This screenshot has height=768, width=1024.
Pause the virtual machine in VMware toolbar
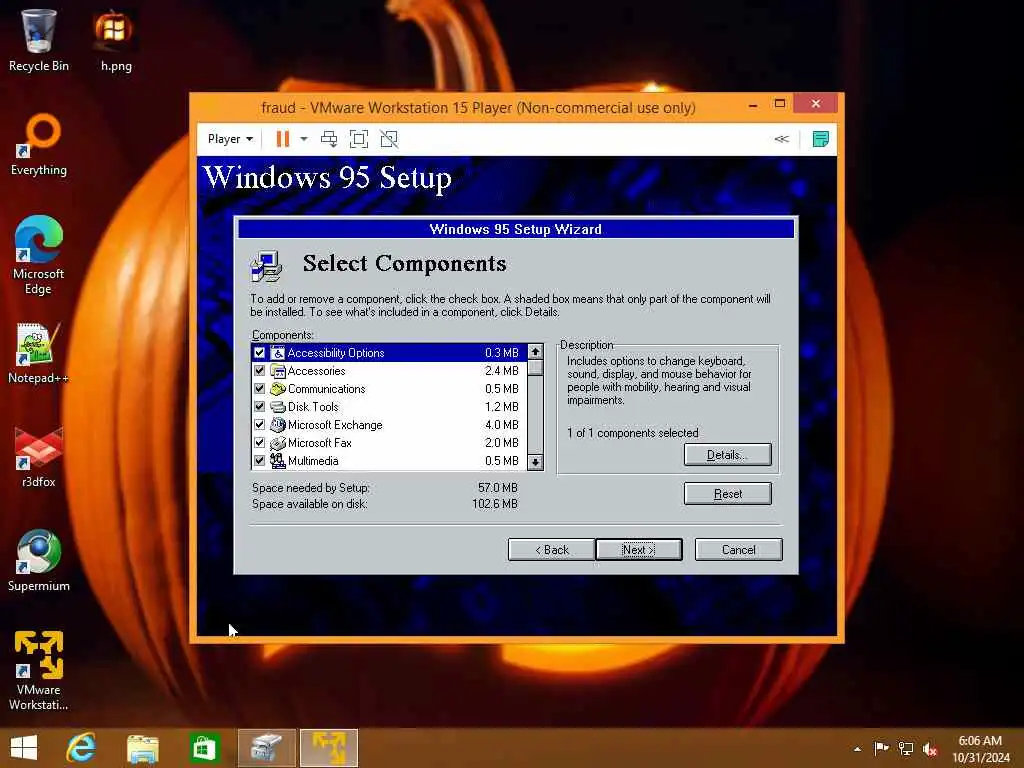click(x=283, y=139)
